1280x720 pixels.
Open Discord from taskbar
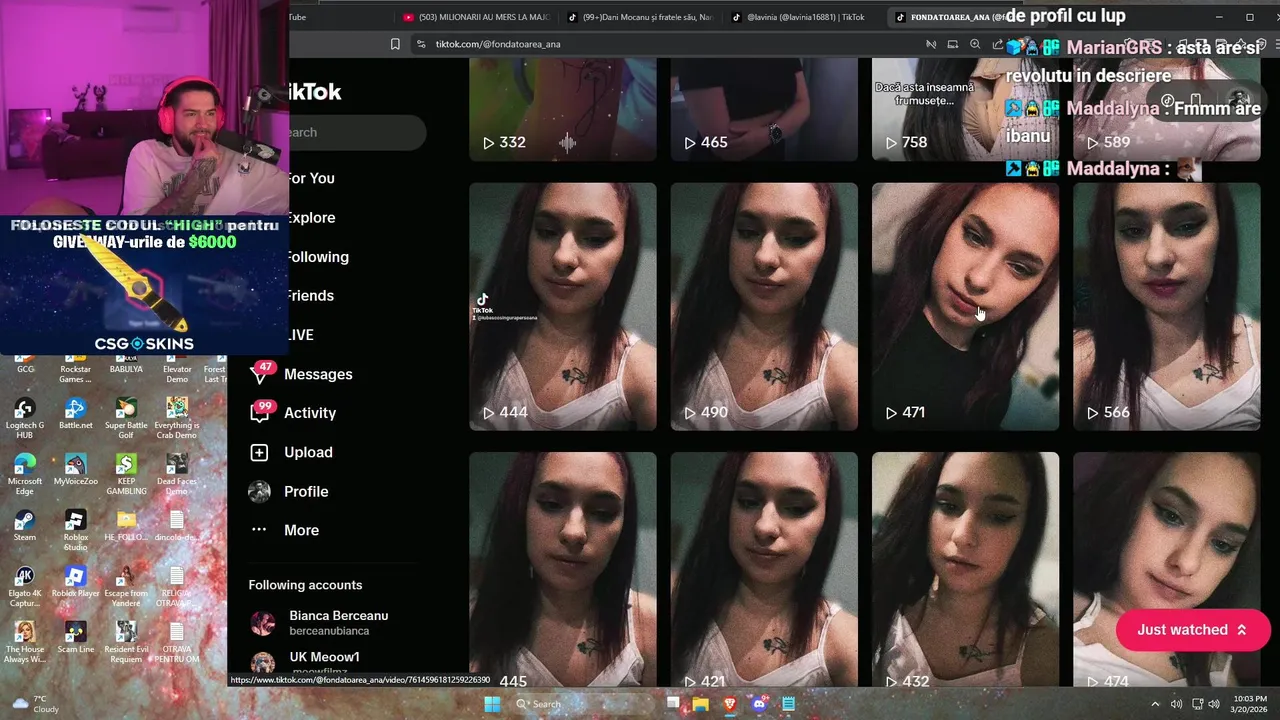(x=759, y=704)
